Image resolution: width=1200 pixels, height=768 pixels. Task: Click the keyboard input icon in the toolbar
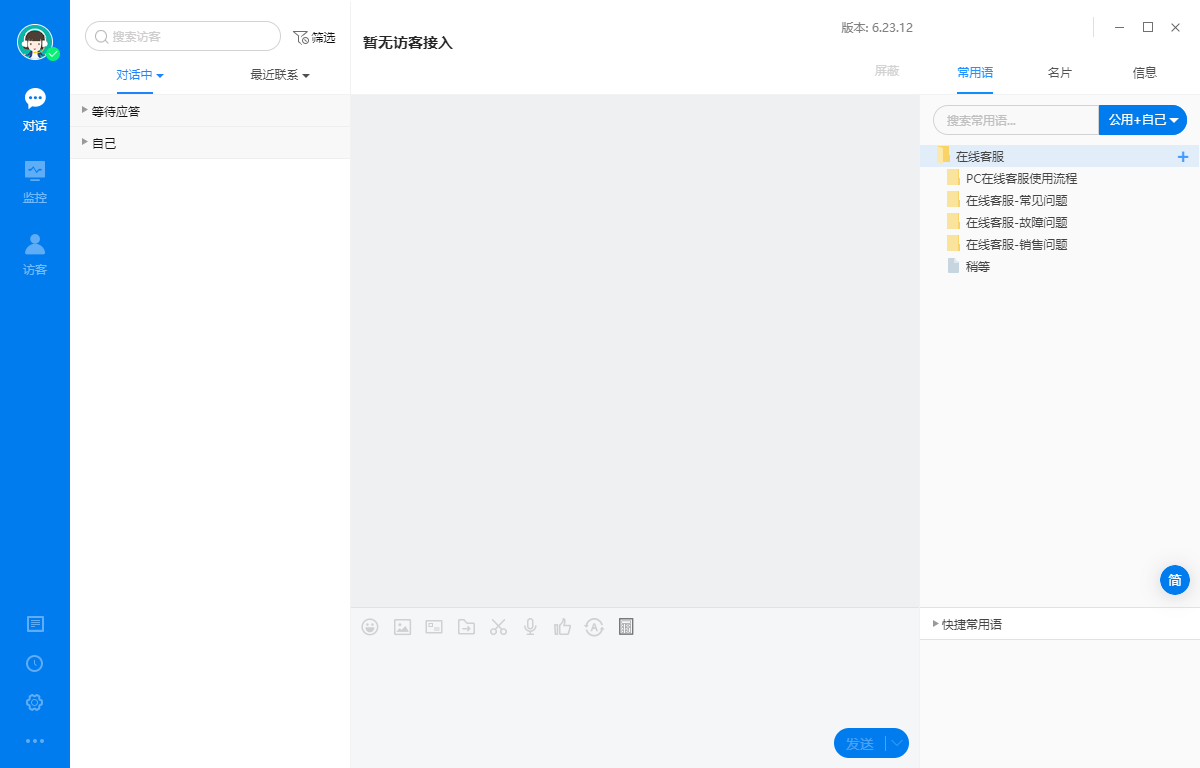coord(626,626)
